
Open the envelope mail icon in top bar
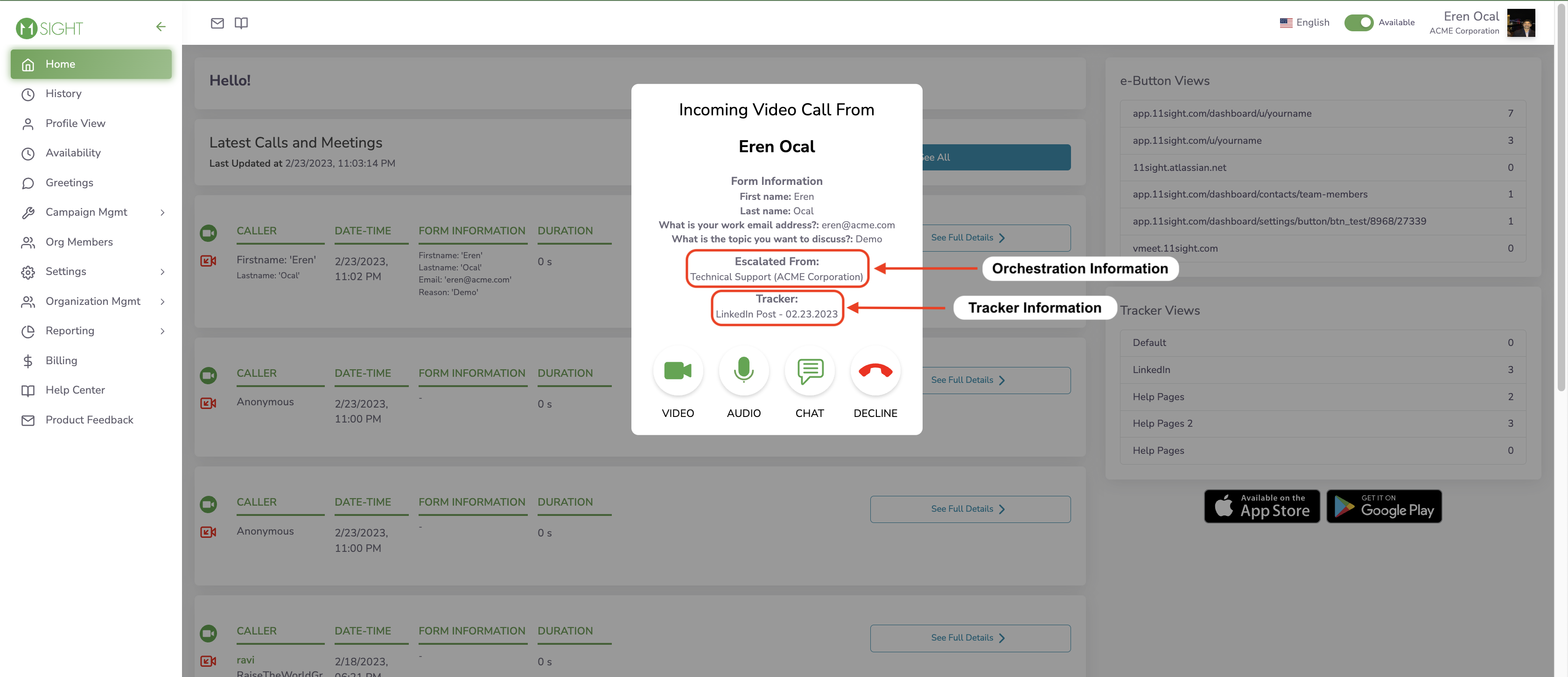click(217, 23)
